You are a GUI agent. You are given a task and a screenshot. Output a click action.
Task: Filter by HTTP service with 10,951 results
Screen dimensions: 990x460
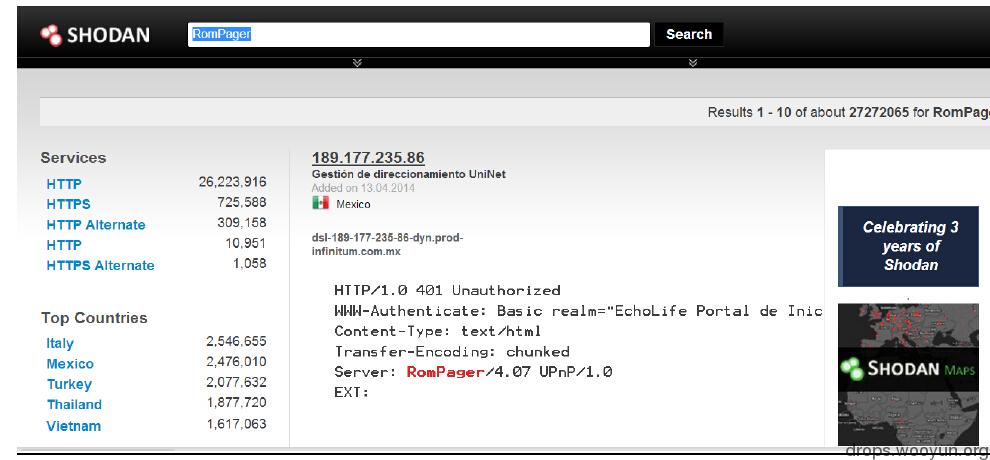64,245
